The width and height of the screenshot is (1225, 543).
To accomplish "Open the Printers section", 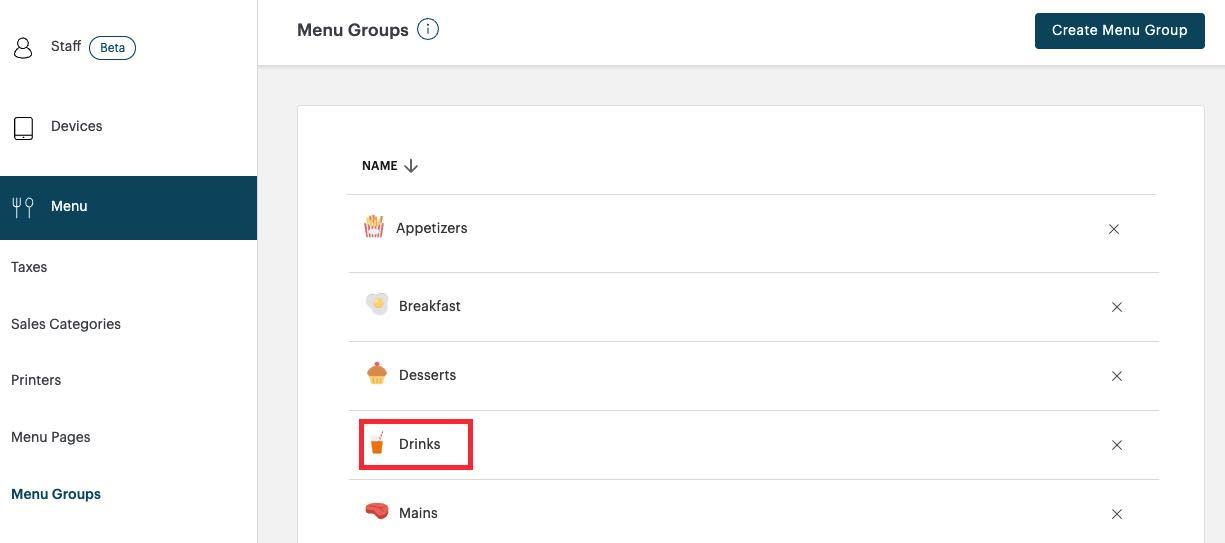I will click(x=36, y=380).
